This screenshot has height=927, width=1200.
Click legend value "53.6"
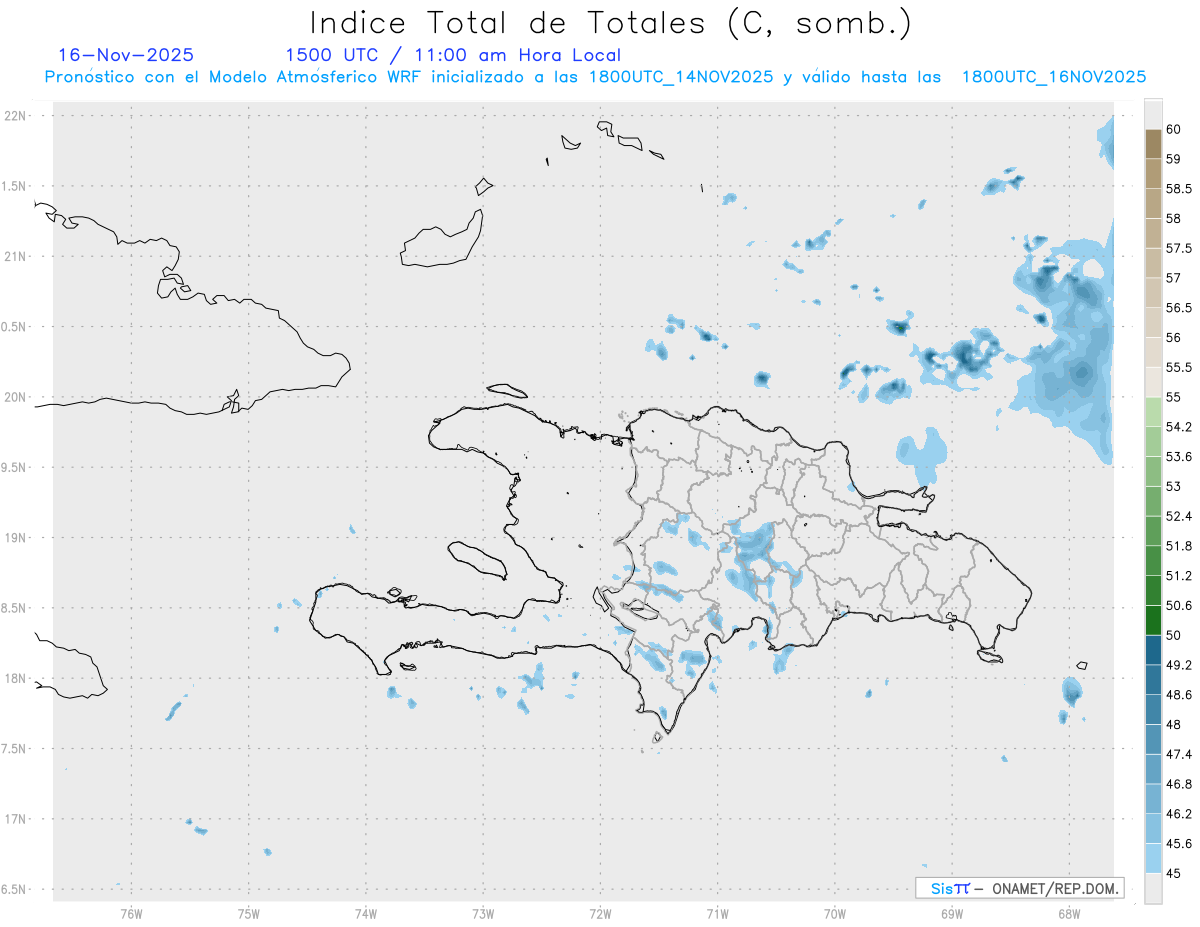pyautogui.click(x=1179, y=456)
